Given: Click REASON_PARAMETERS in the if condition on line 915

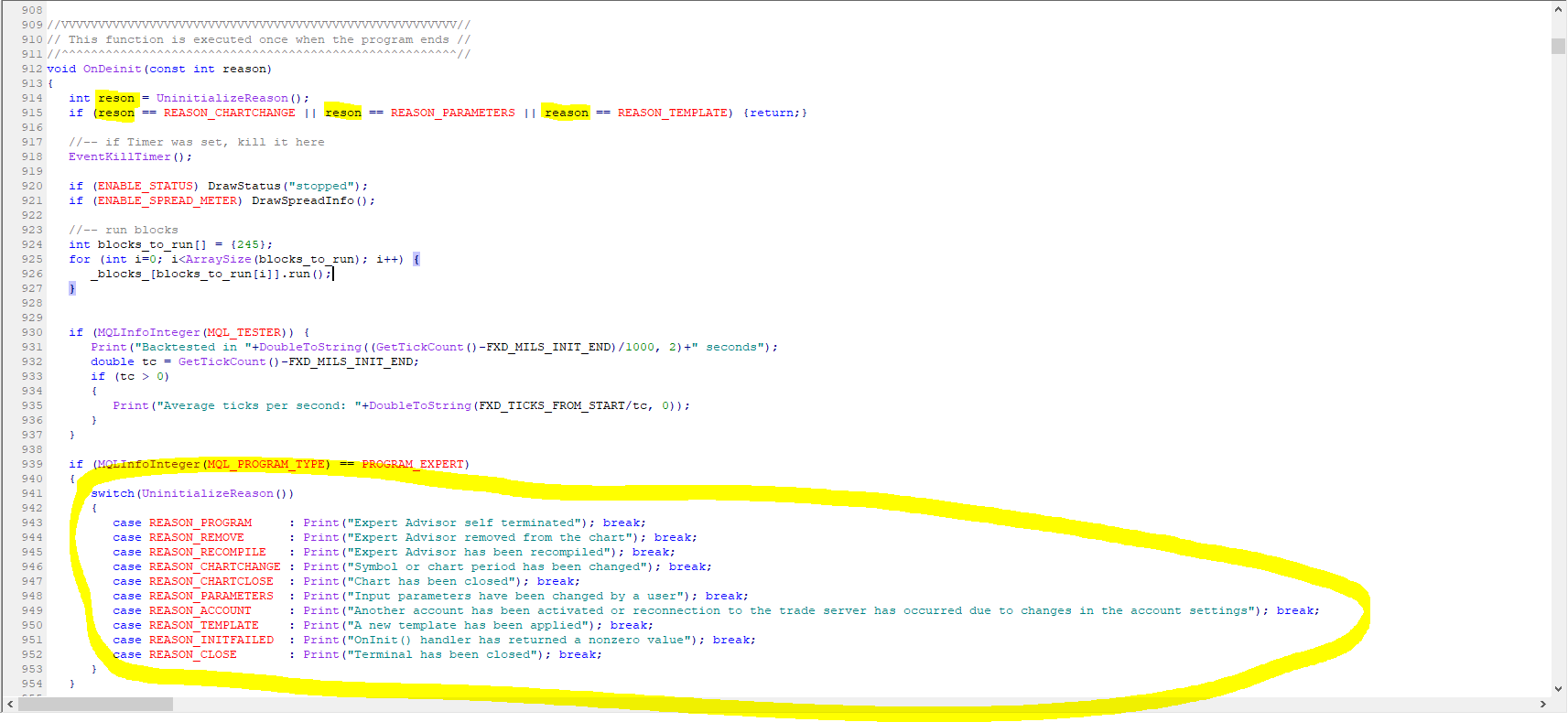Looking at the screenshot, I should click(x=453, y=113).
